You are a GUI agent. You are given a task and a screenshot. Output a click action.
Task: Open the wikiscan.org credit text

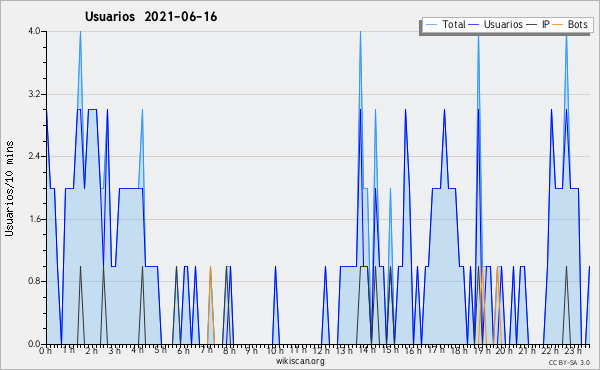[x=300, y=361]
